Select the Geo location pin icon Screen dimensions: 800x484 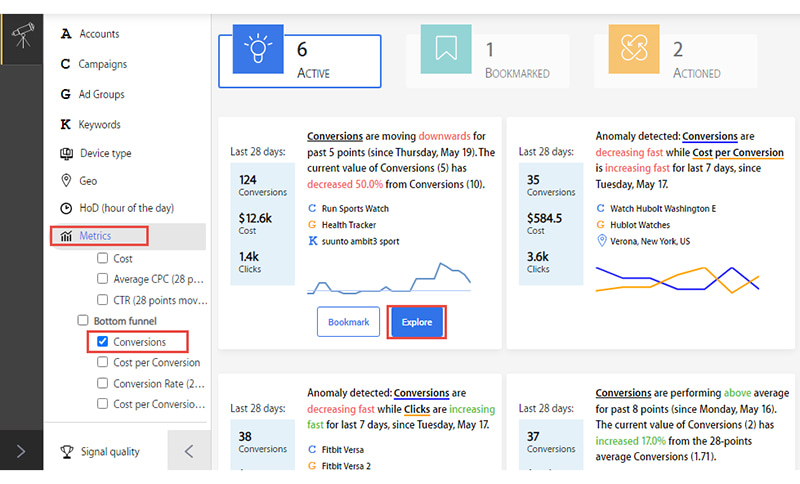click(x=66, y=181)
